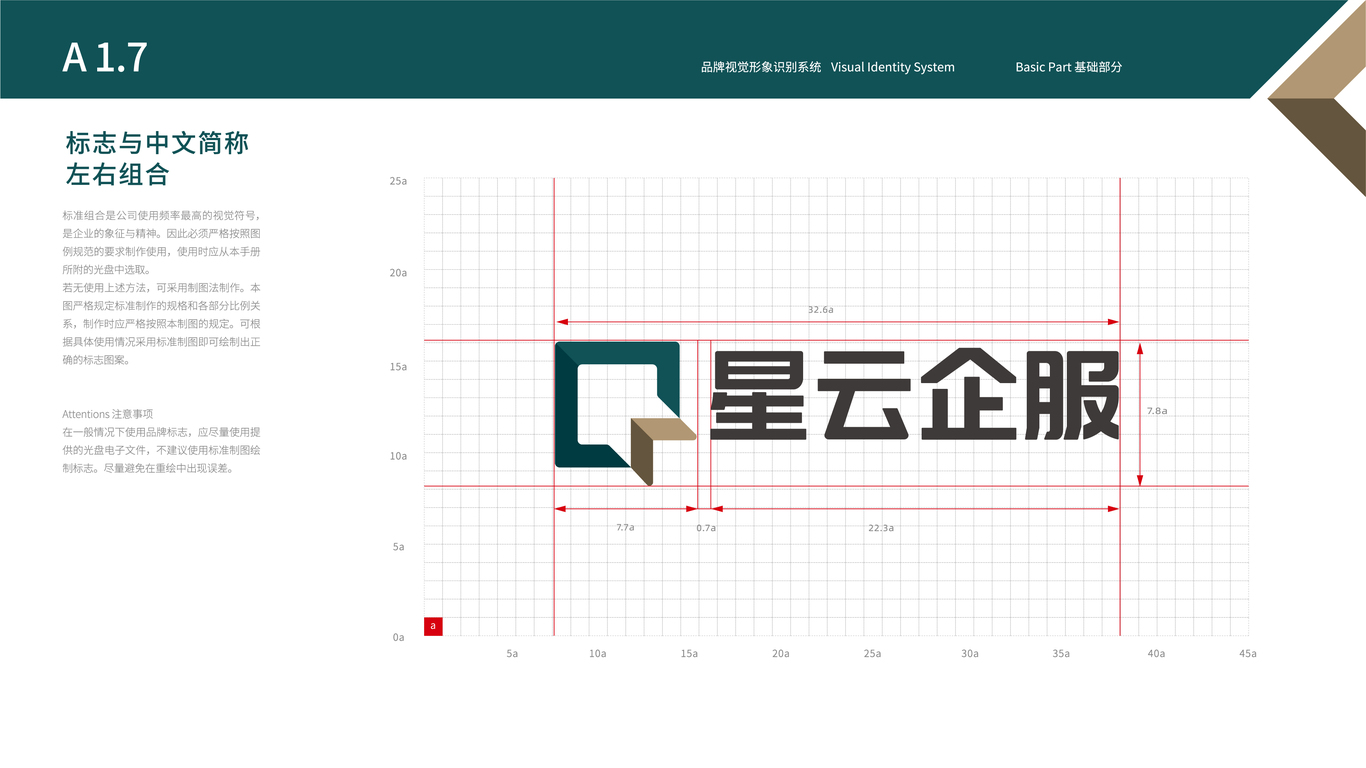Click the 35a horizontal axis label

(1061, 654)
